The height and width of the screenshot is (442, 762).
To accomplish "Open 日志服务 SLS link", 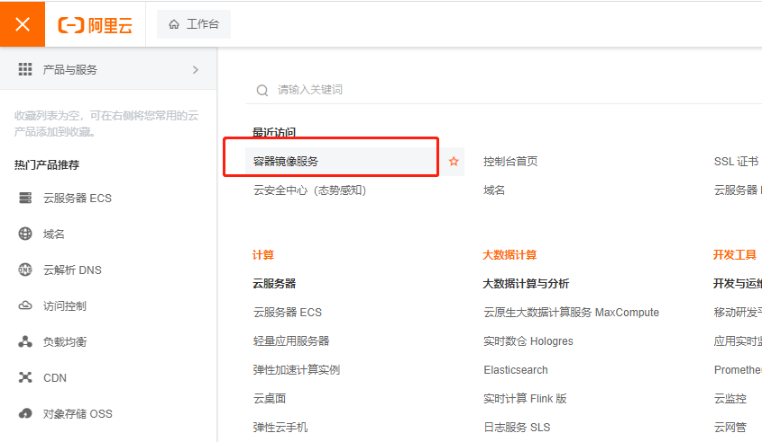I will coord(517,427).
